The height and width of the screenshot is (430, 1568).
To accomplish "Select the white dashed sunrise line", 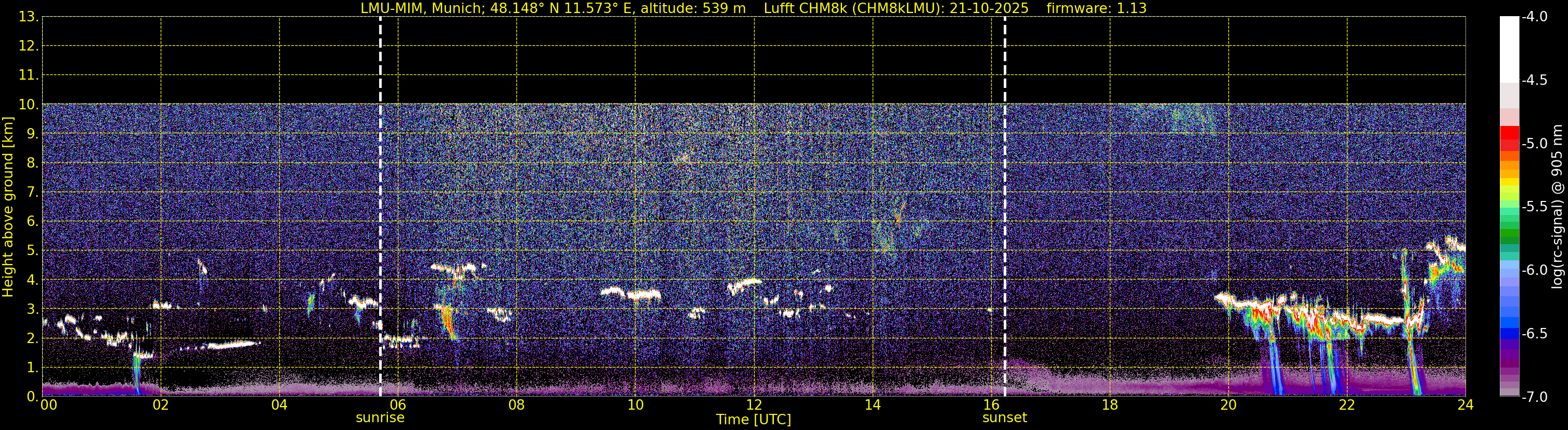I will [x=381, y=207].
